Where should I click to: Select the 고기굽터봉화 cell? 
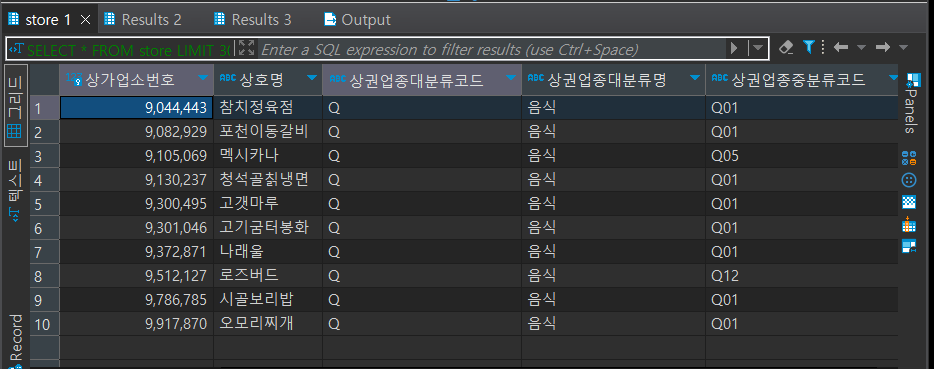pos(268,228)
